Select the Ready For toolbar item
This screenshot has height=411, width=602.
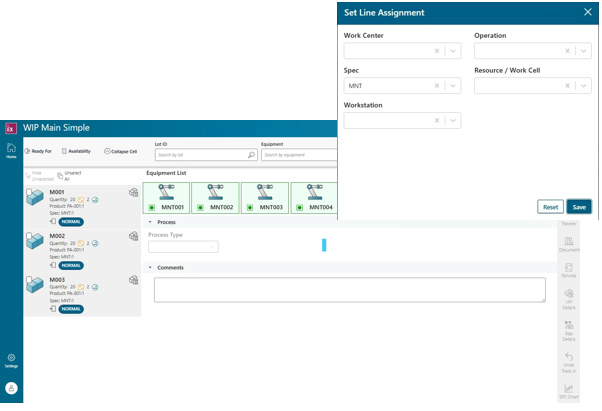click(x=39, y=151)
